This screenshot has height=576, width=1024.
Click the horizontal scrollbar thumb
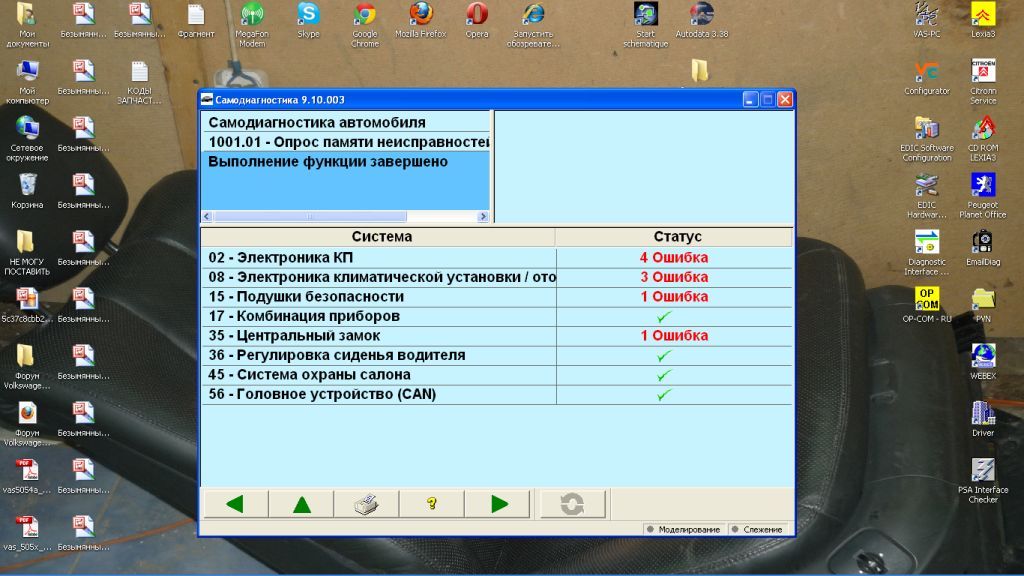[310, 216]
